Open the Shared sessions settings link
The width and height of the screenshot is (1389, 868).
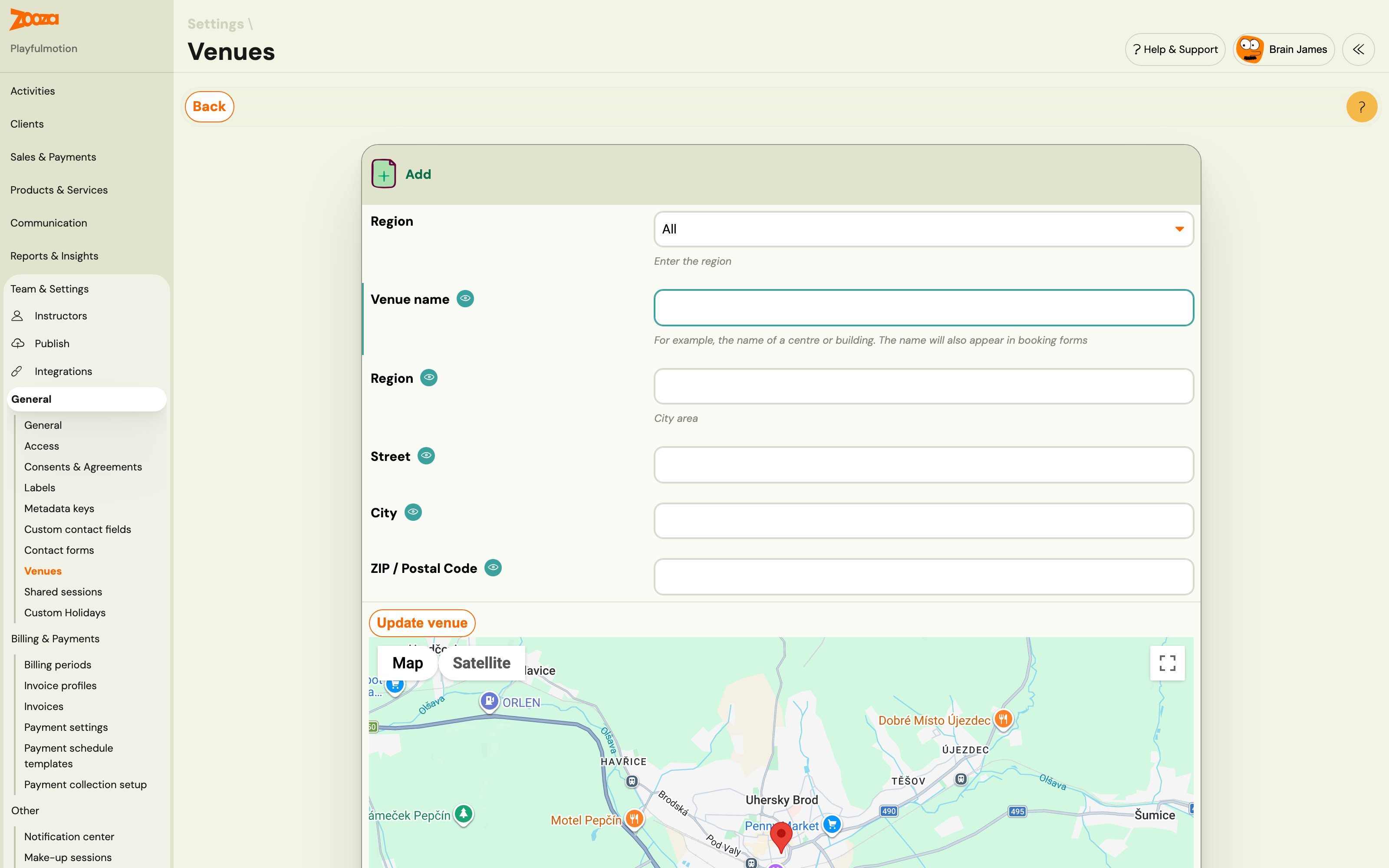tap(63, 592)
